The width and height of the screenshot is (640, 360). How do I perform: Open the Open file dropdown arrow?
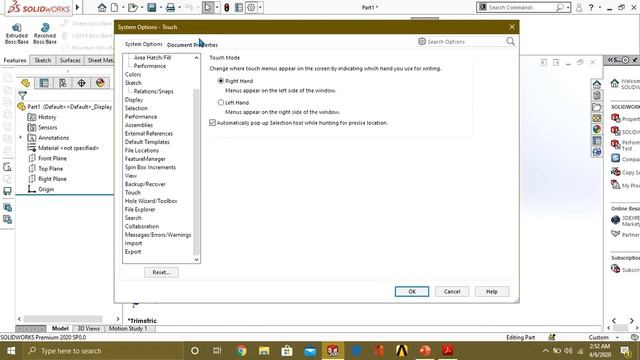(x=141, y=7)
